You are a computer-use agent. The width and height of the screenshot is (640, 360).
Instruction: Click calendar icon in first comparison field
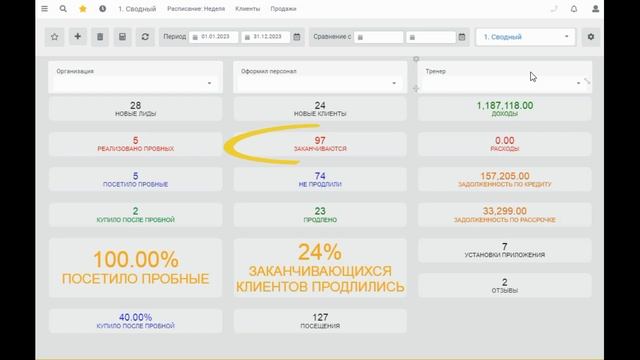click(x=360, y=37)
